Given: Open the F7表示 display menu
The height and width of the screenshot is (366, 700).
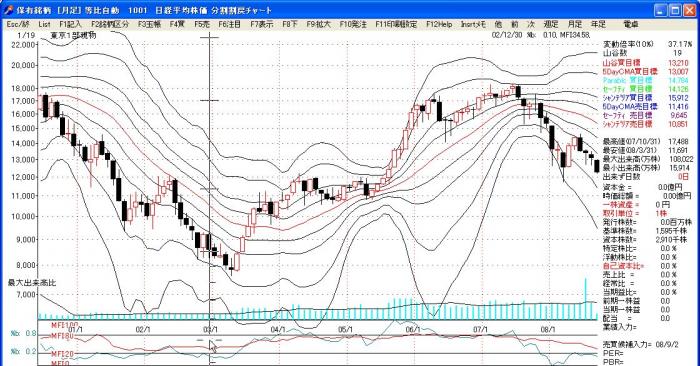Looking at the screenshot, I should click(262, 24).
